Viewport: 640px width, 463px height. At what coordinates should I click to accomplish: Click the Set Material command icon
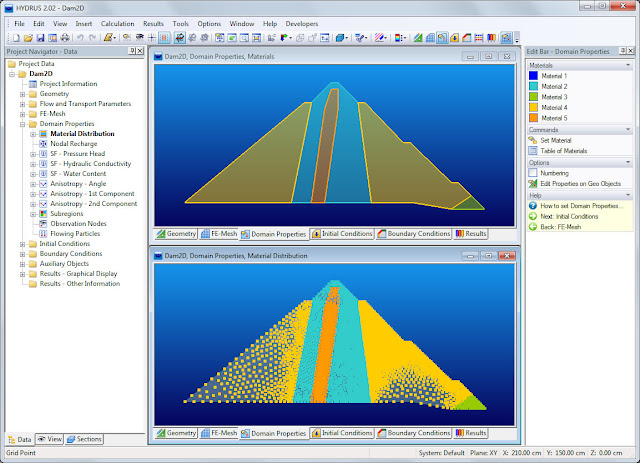533,140
